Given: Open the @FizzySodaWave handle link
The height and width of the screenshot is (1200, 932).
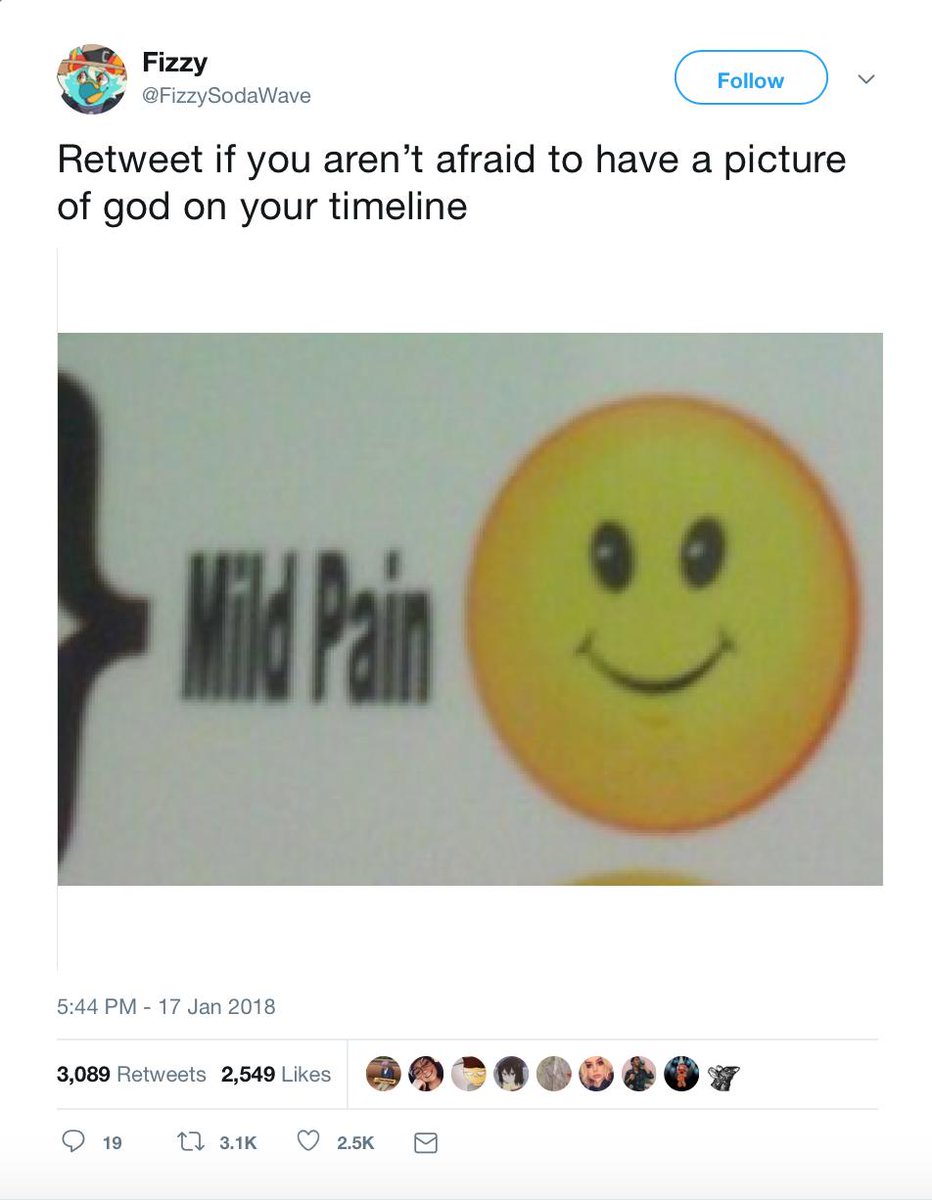Looking at the screenshot, I should (226, 96).
